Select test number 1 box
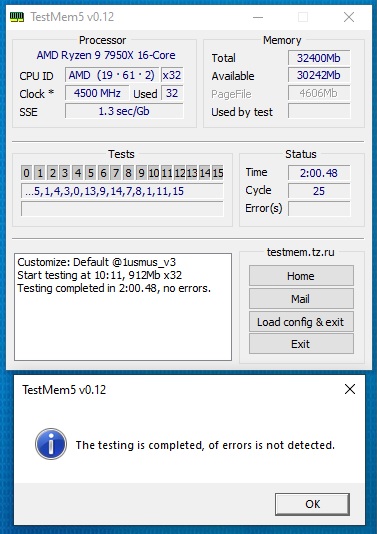The width and height of the screenshot is (377, 534). tap(40, 173)
